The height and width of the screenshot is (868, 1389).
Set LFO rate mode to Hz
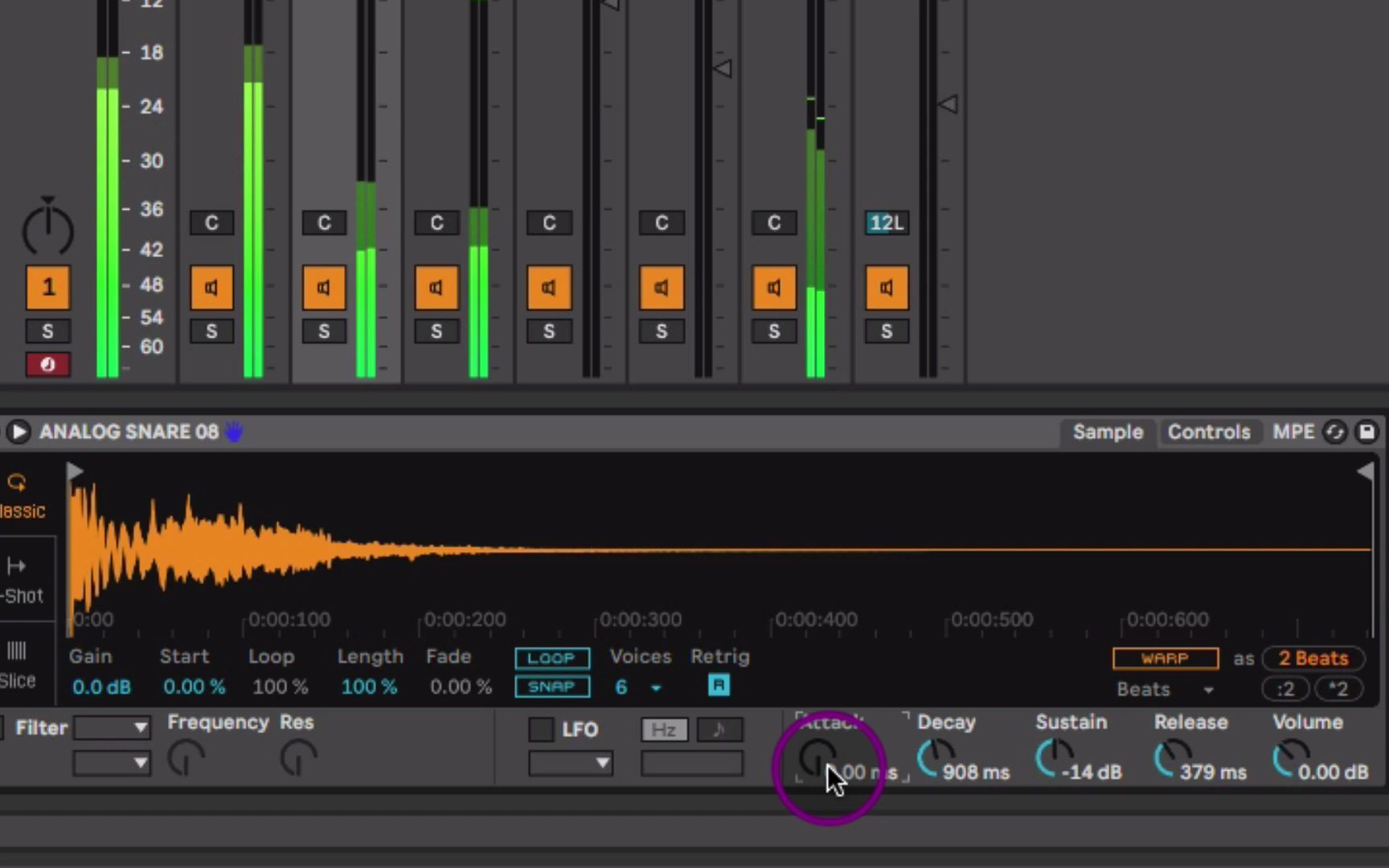(664, 730)
